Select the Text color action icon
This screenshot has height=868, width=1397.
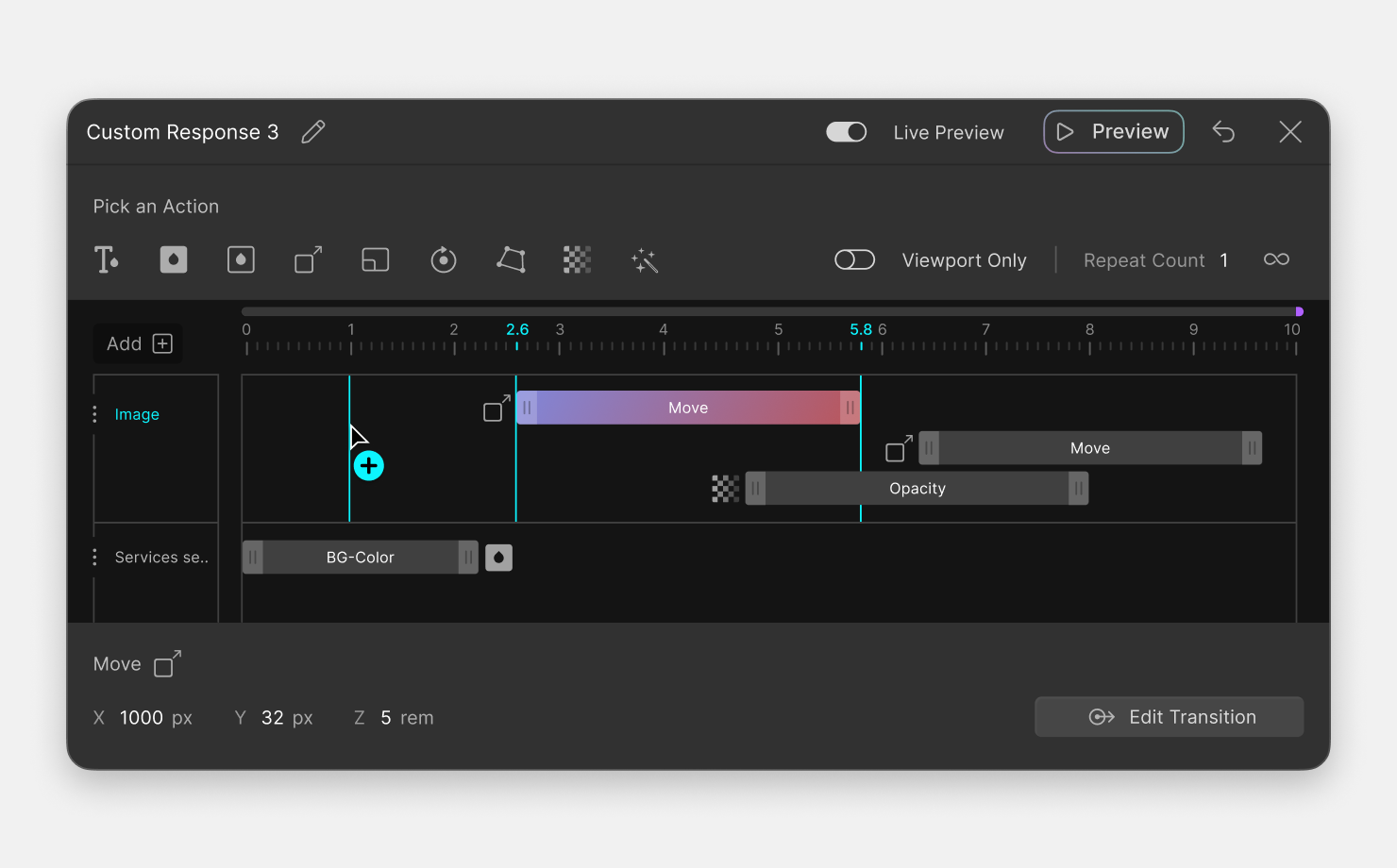point(106,259)
